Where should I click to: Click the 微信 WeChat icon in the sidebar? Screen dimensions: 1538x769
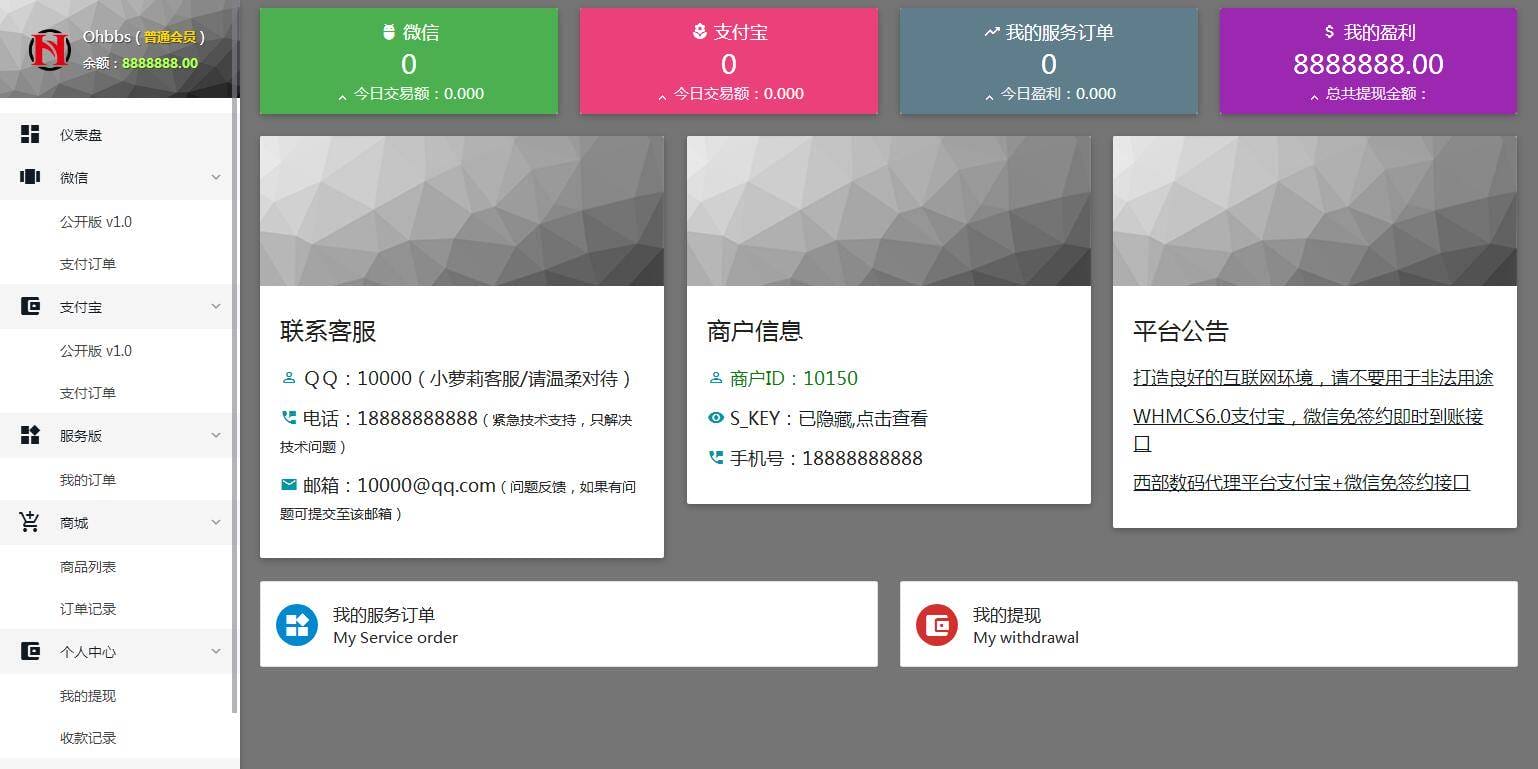(29, 176)
